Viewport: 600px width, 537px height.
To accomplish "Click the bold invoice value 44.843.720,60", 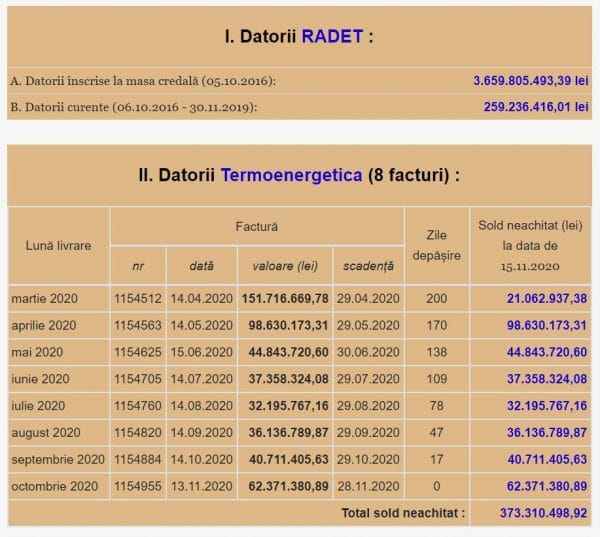I will pyautogui.click(x=289, y=352).
